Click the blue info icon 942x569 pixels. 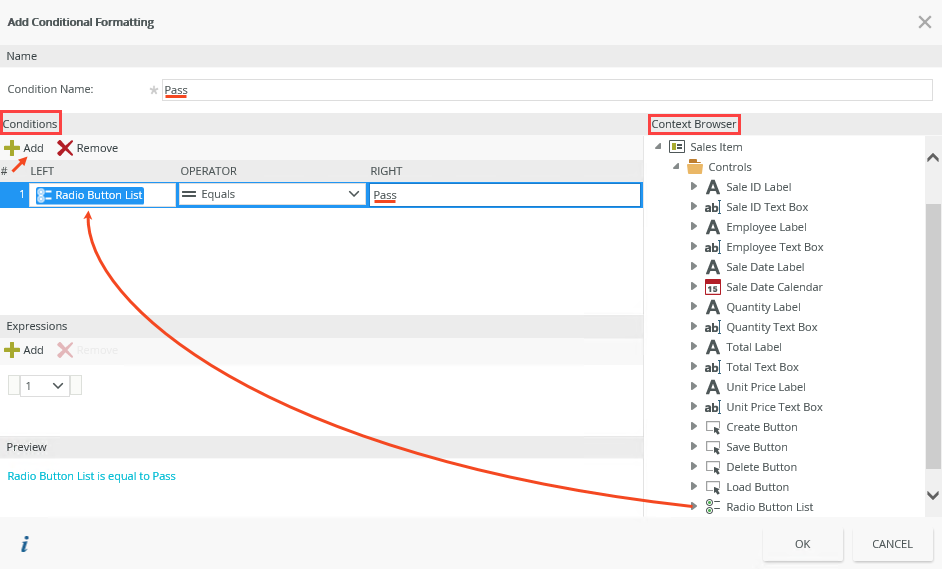[x=25, y=544]
